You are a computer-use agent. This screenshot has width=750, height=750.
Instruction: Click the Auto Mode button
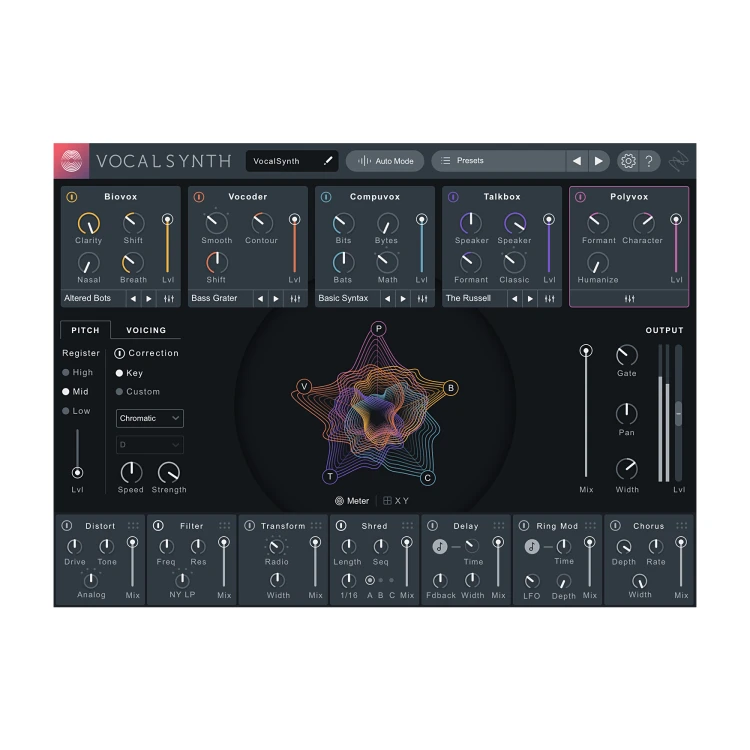click(x=385, y=161)
